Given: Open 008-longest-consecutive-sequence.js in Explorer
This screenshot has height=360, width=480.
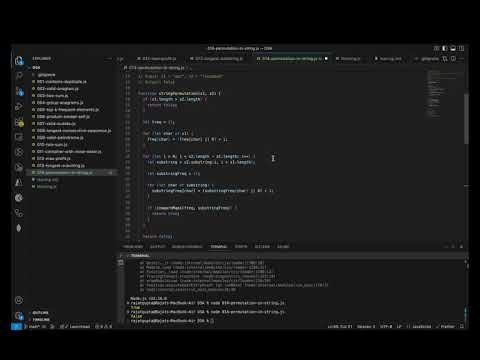Looking at the screenshot, I should pos(72,131).
